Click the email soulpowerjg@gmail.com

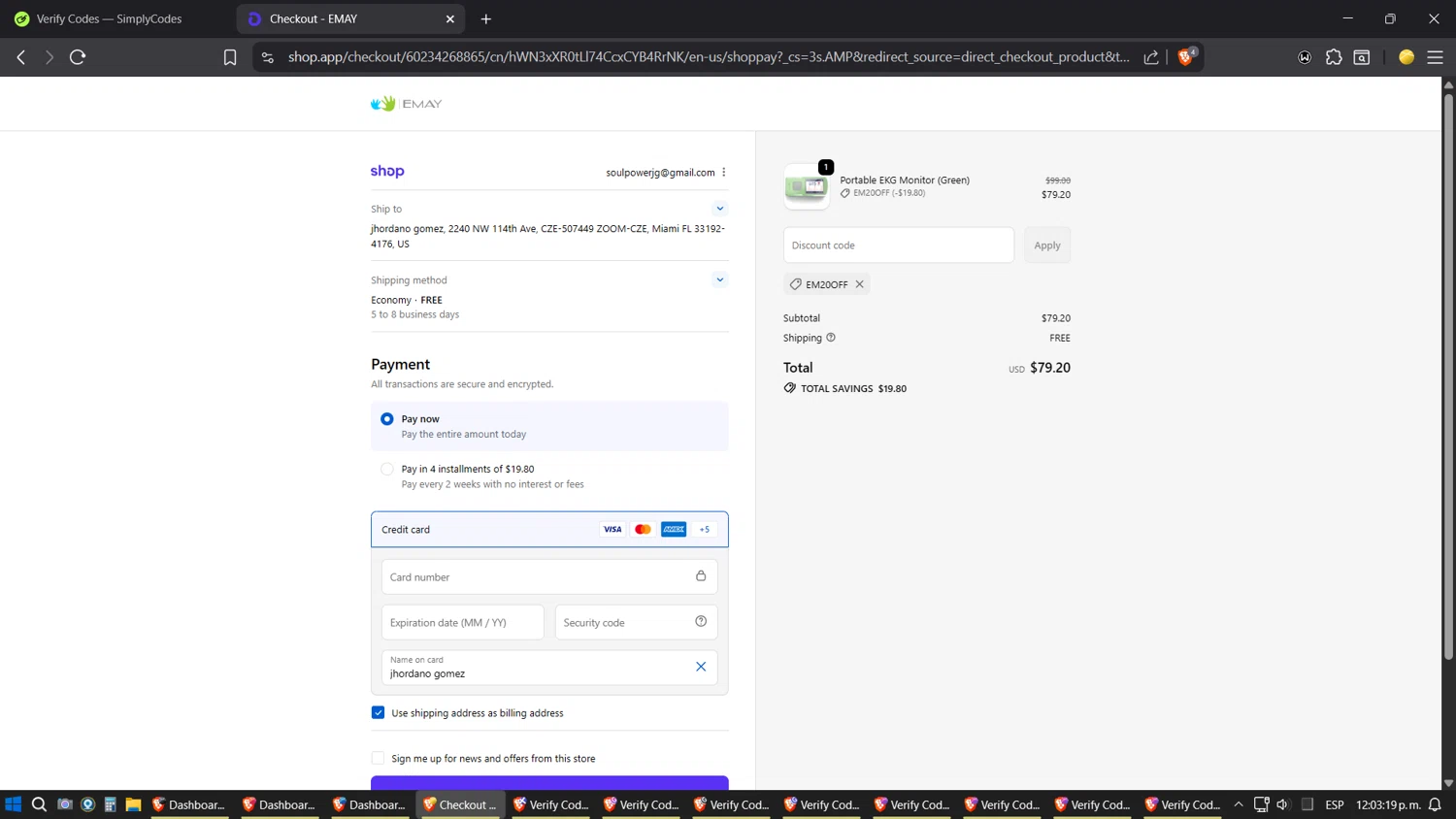[660, 173]
